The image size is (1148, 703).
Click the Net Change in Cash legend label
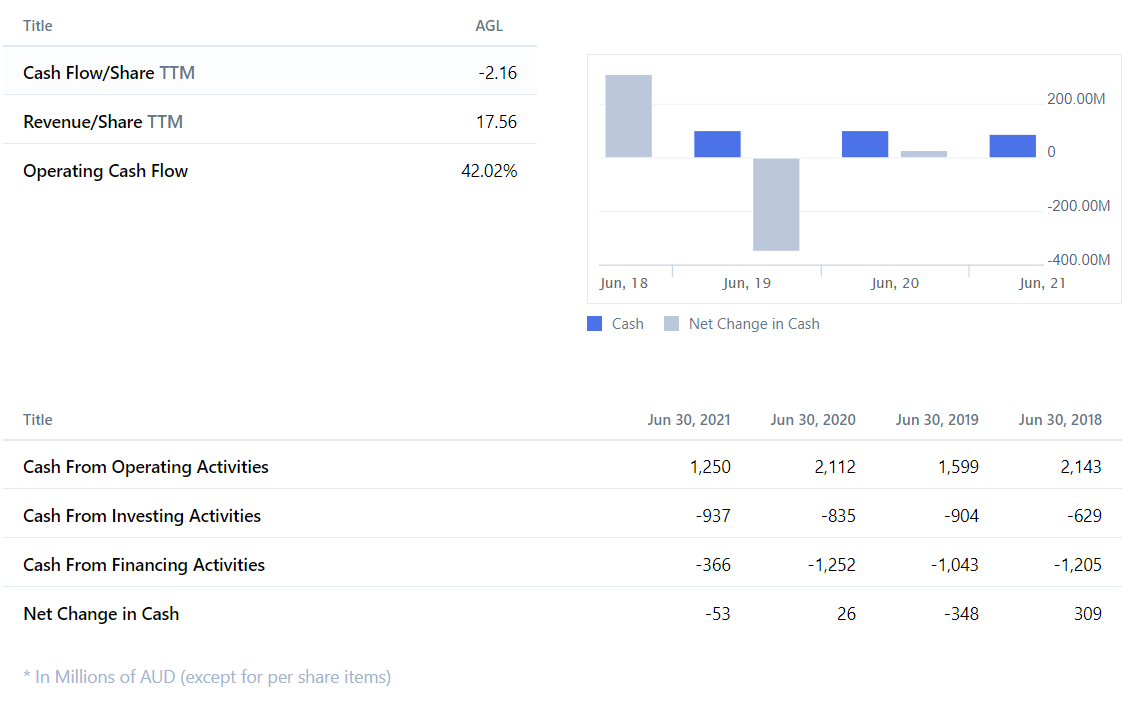pos(754,324)
